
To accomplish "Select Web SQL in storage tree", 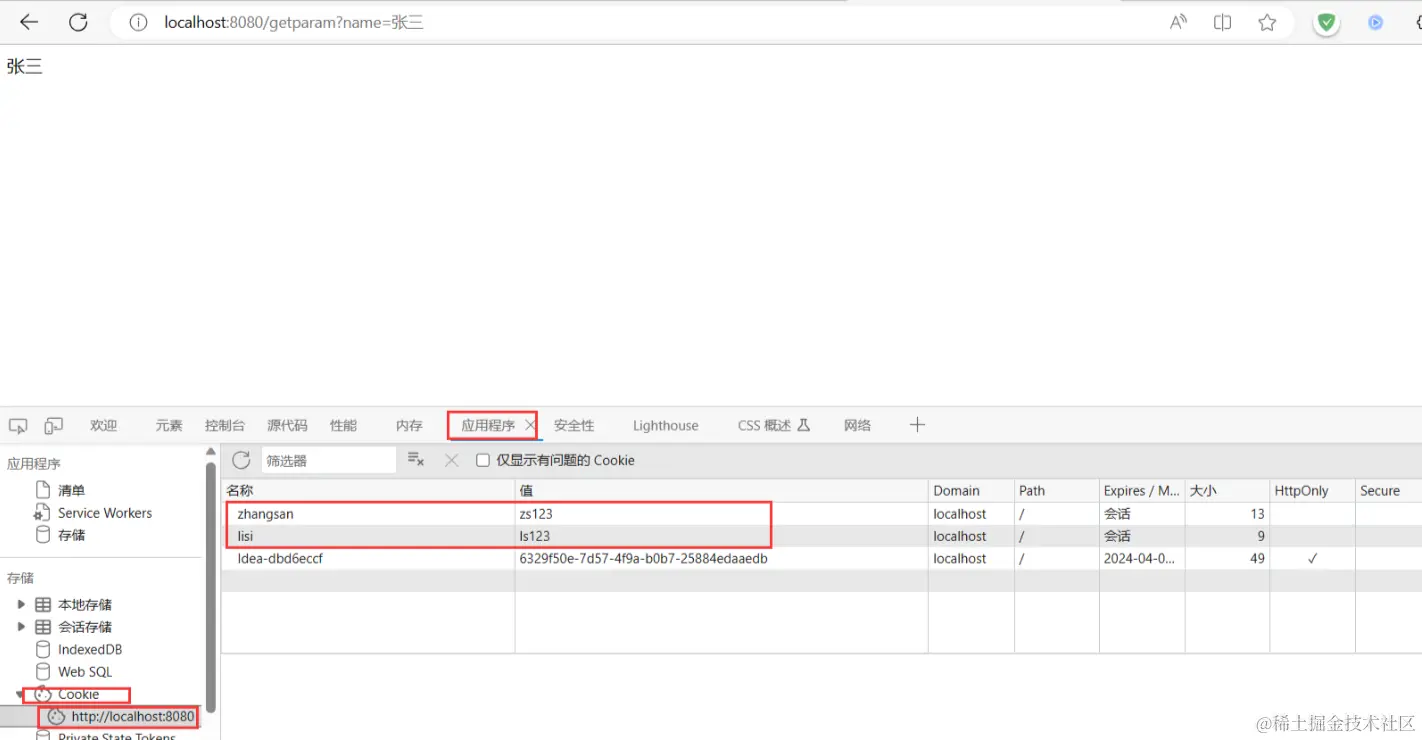I will 85,672.
